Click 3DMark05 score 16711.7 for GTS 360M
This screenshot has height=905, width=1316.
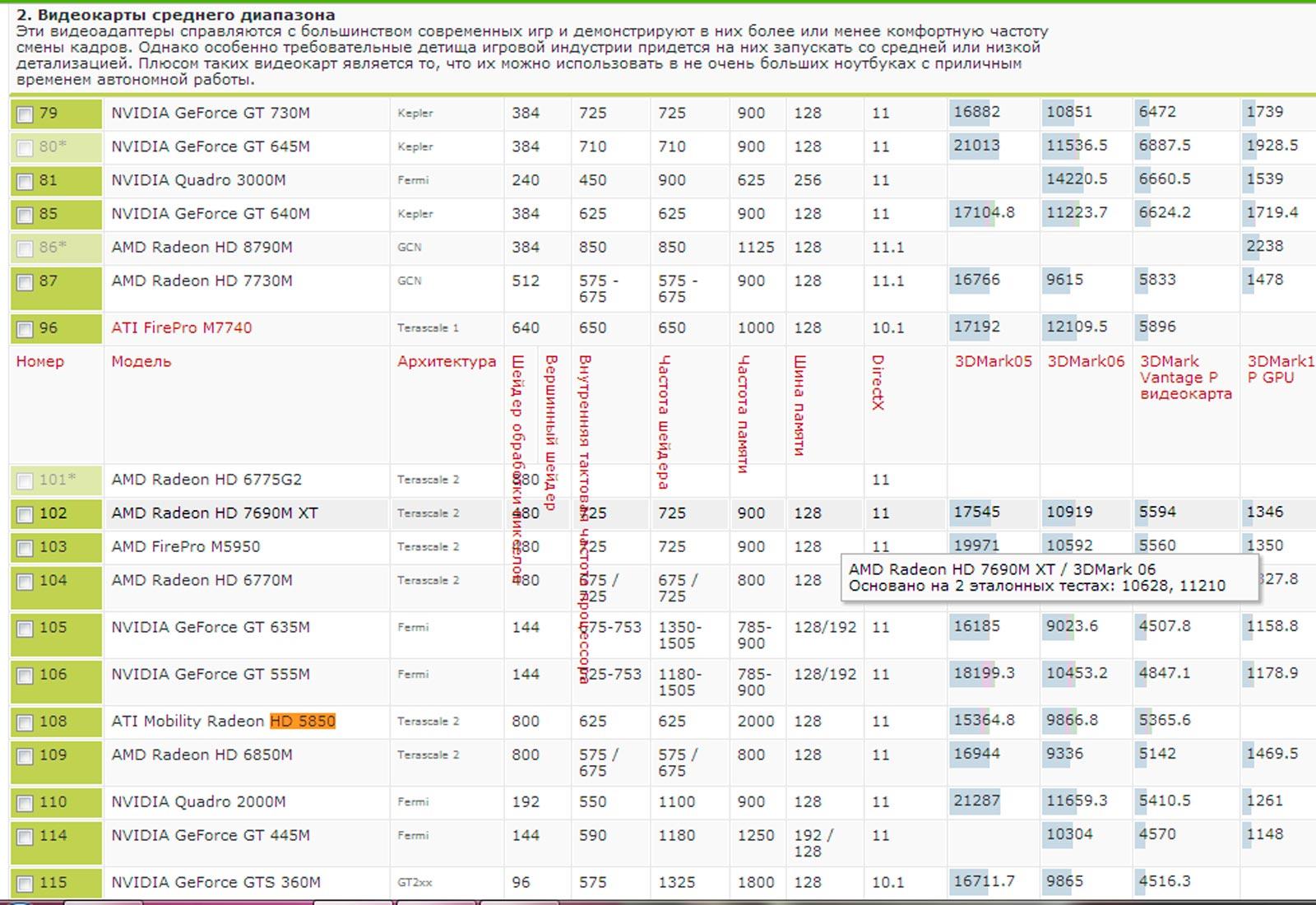coord(984,881)
